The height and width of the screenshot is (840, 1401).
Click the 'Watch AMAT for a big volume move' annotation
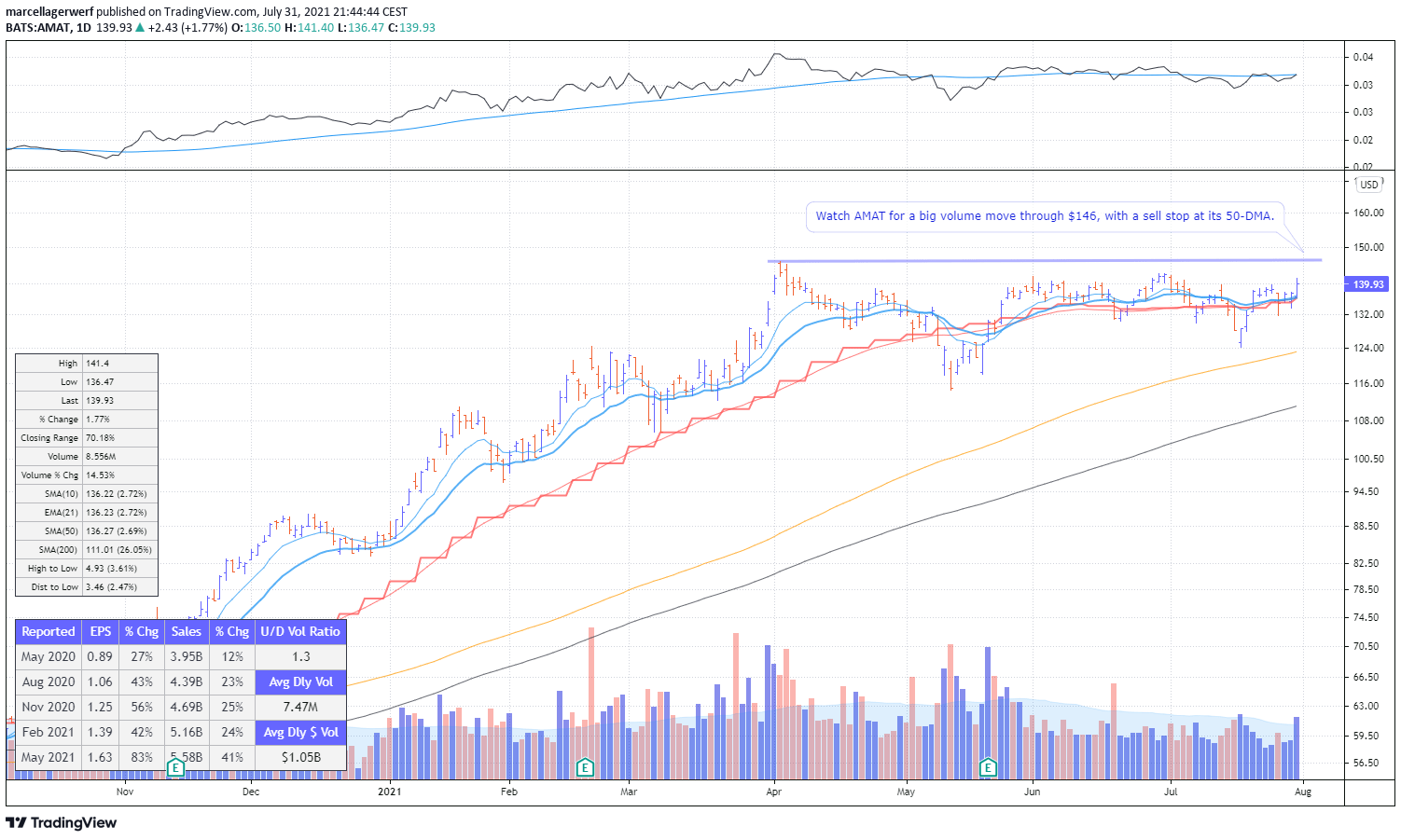point(1045,216)
